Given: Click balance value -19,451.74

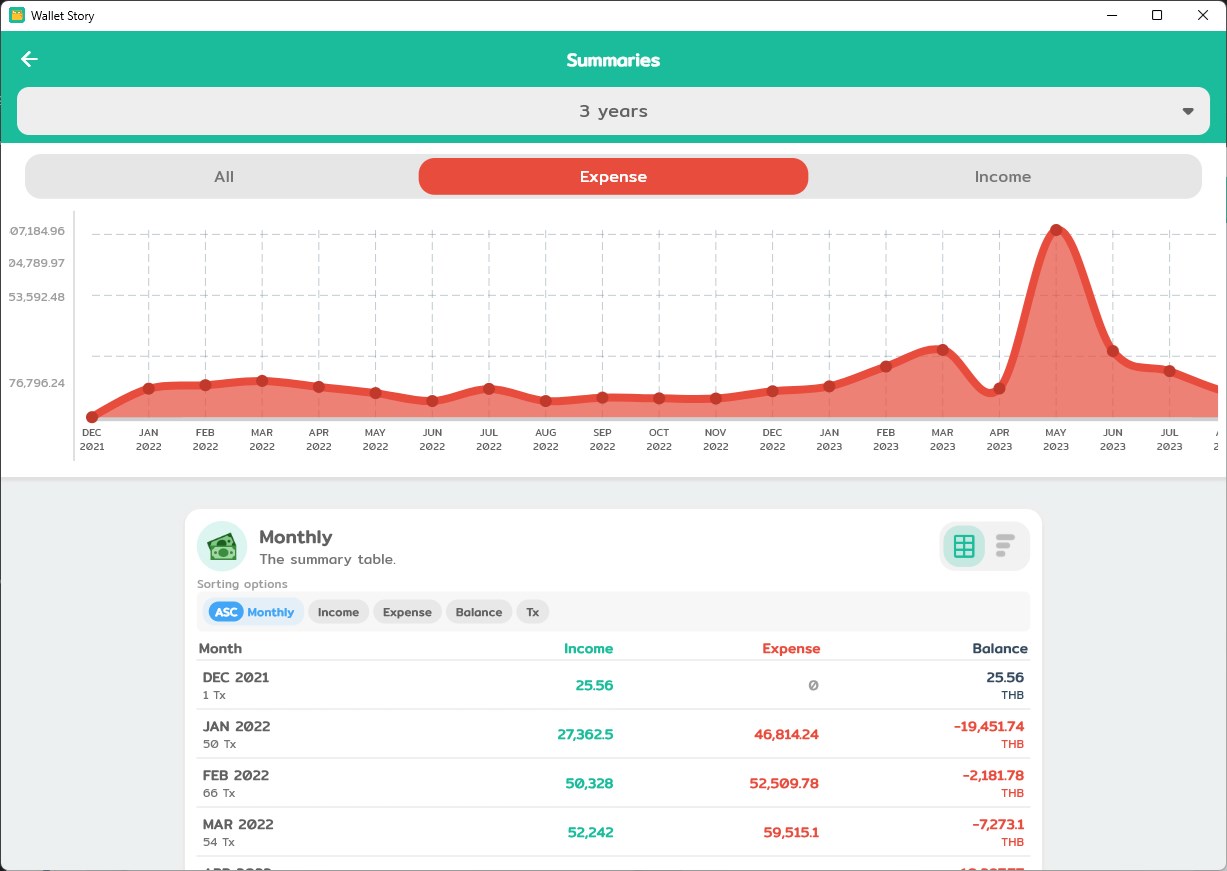Looking at the screenshot, I should 989,726.
